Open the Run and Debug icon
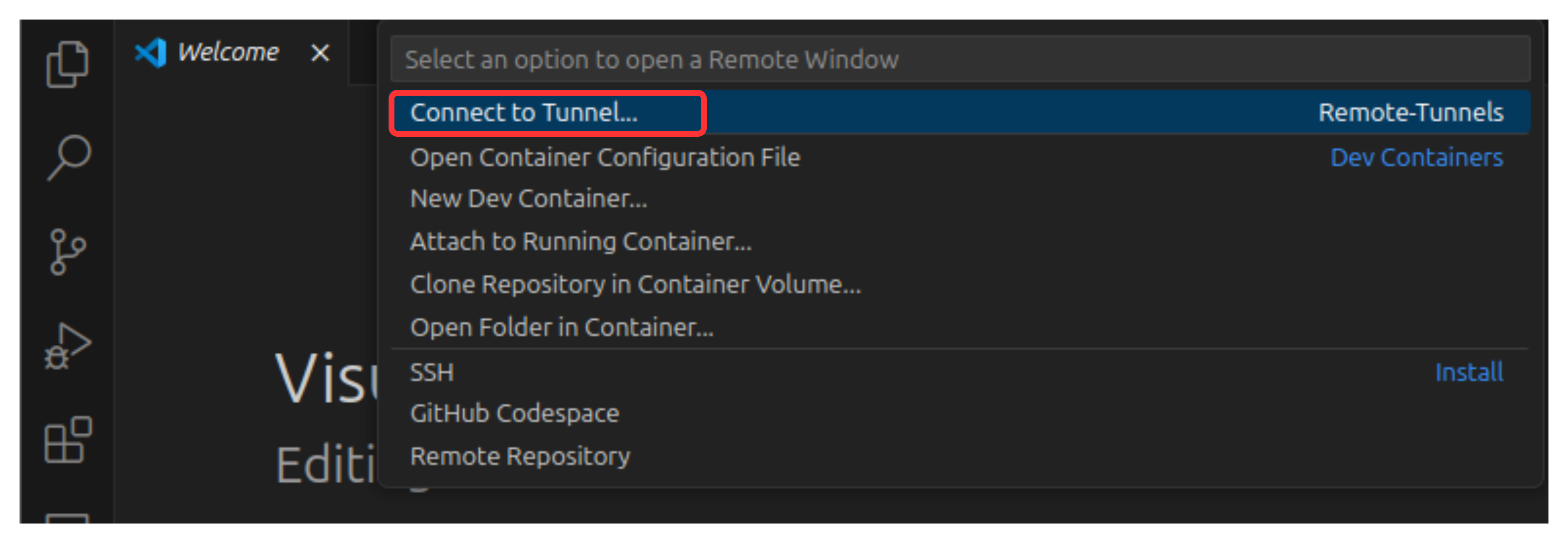 [x=67, y=346]
